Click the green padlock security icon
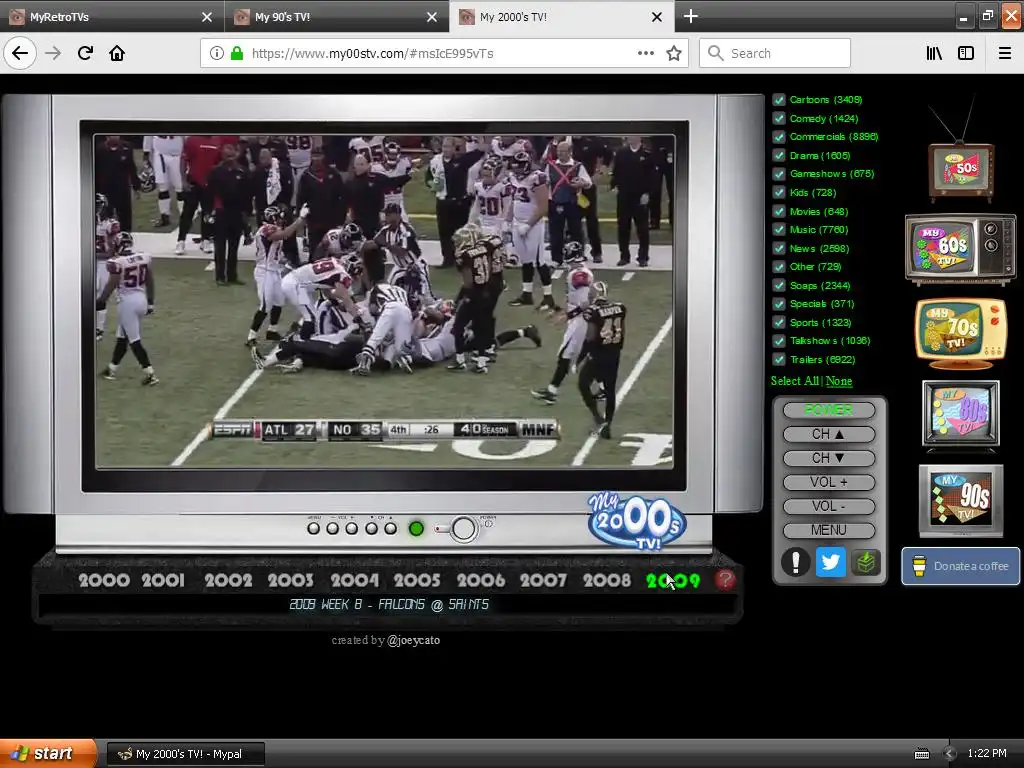This screenshot has height=768, width=1024. tap(237, 53)
